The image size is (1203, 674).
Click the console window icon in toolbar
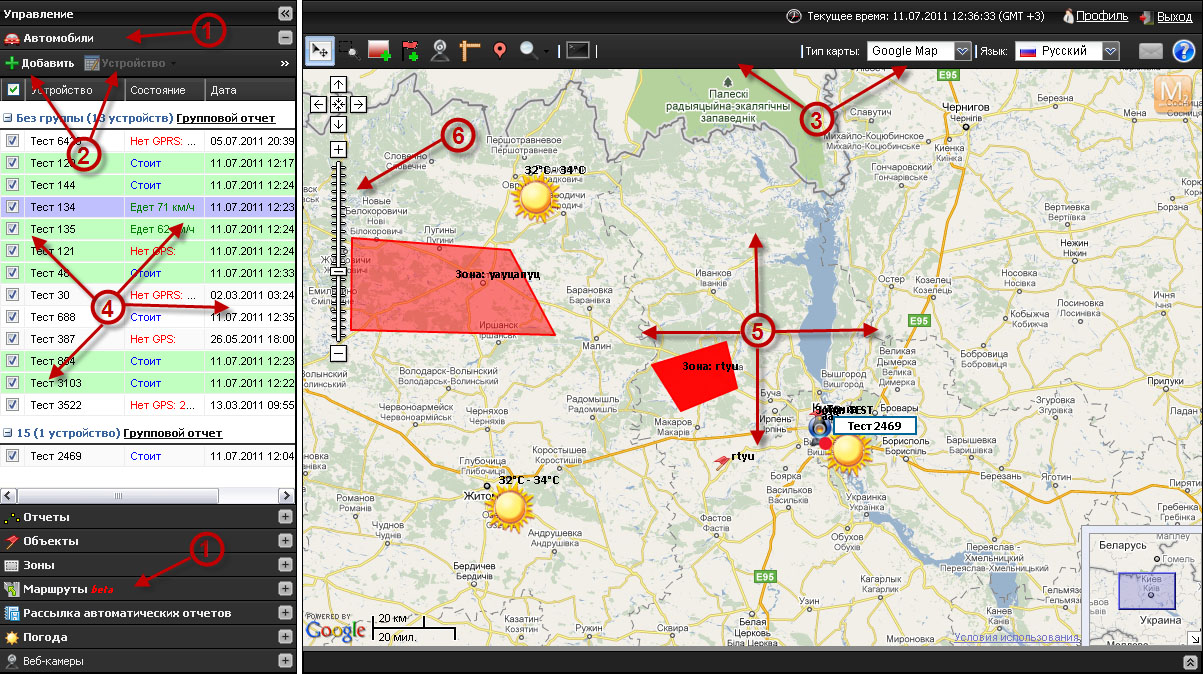pos(577,50)
